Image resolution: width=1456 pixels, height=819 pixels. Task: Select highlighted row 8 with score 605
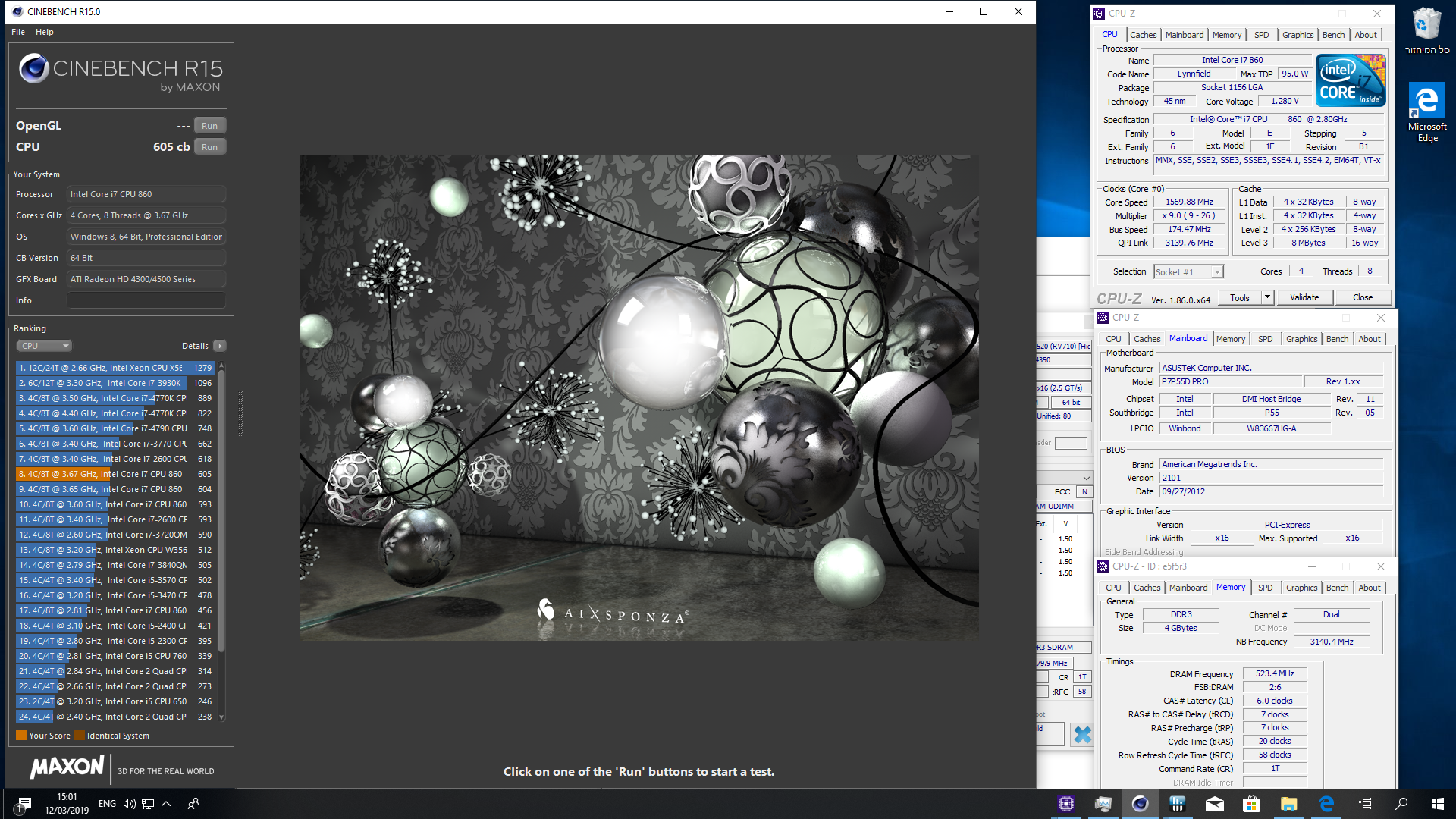coord(115,474)
